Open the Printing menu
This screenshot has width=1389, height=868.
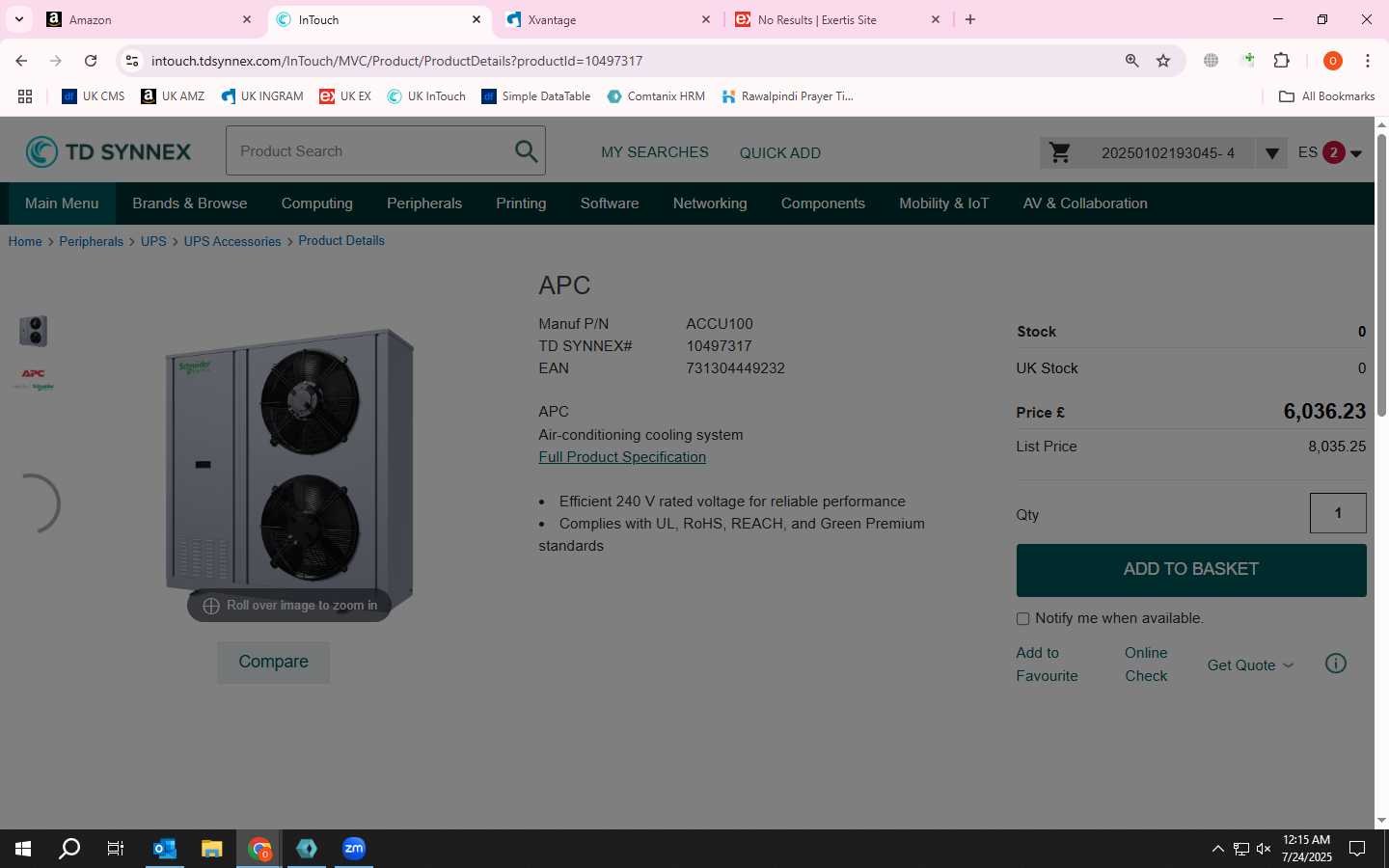[x=521, y=203]
